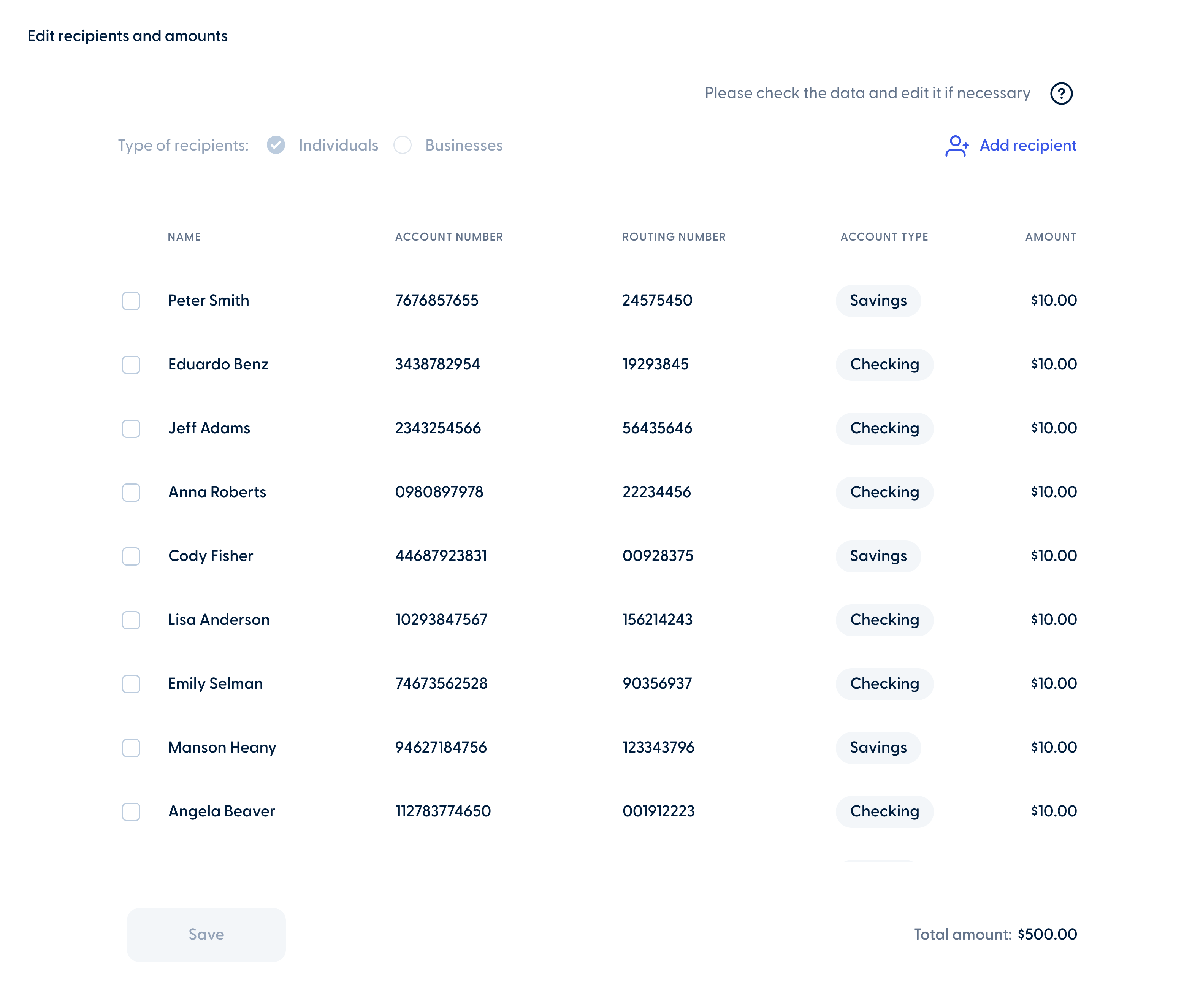The width and height of the screenshot is (1203, 1008).
Task: Open Checking account type for Anna Roberts
Action: click(884, 493)
